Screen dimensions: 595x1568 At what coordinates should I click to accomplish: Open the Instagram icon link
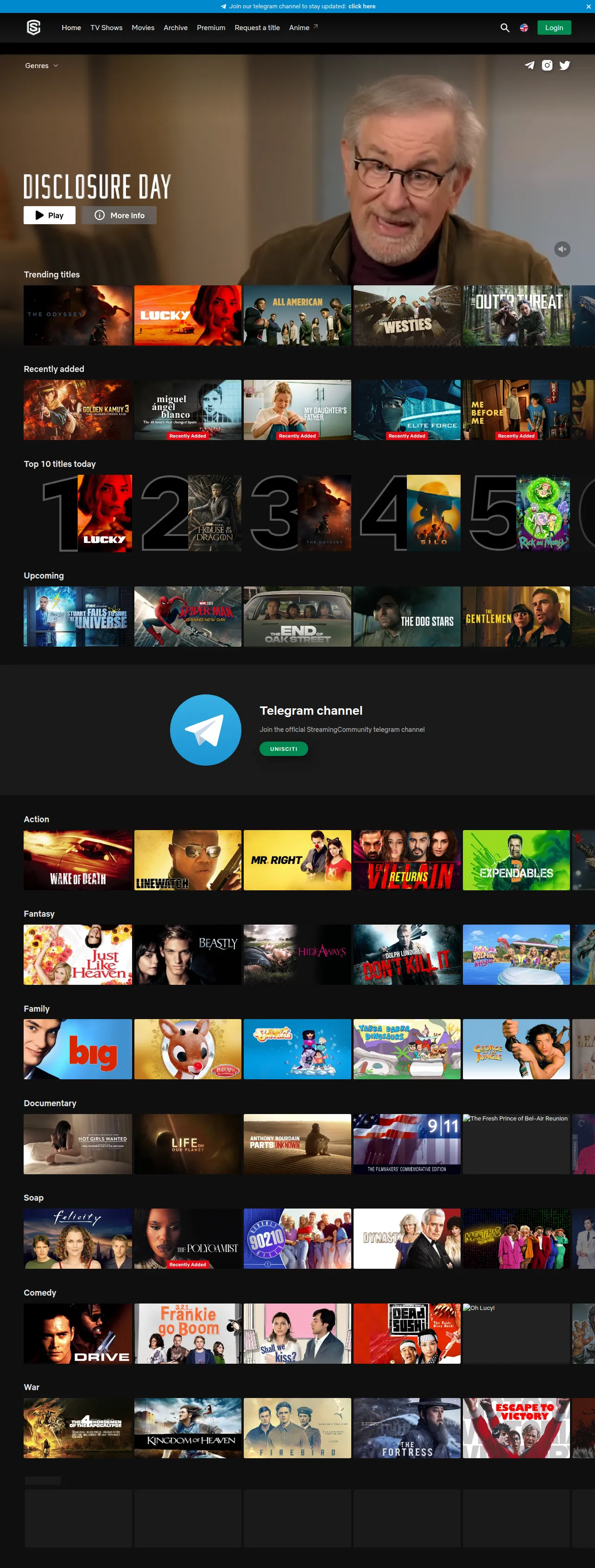547,65
